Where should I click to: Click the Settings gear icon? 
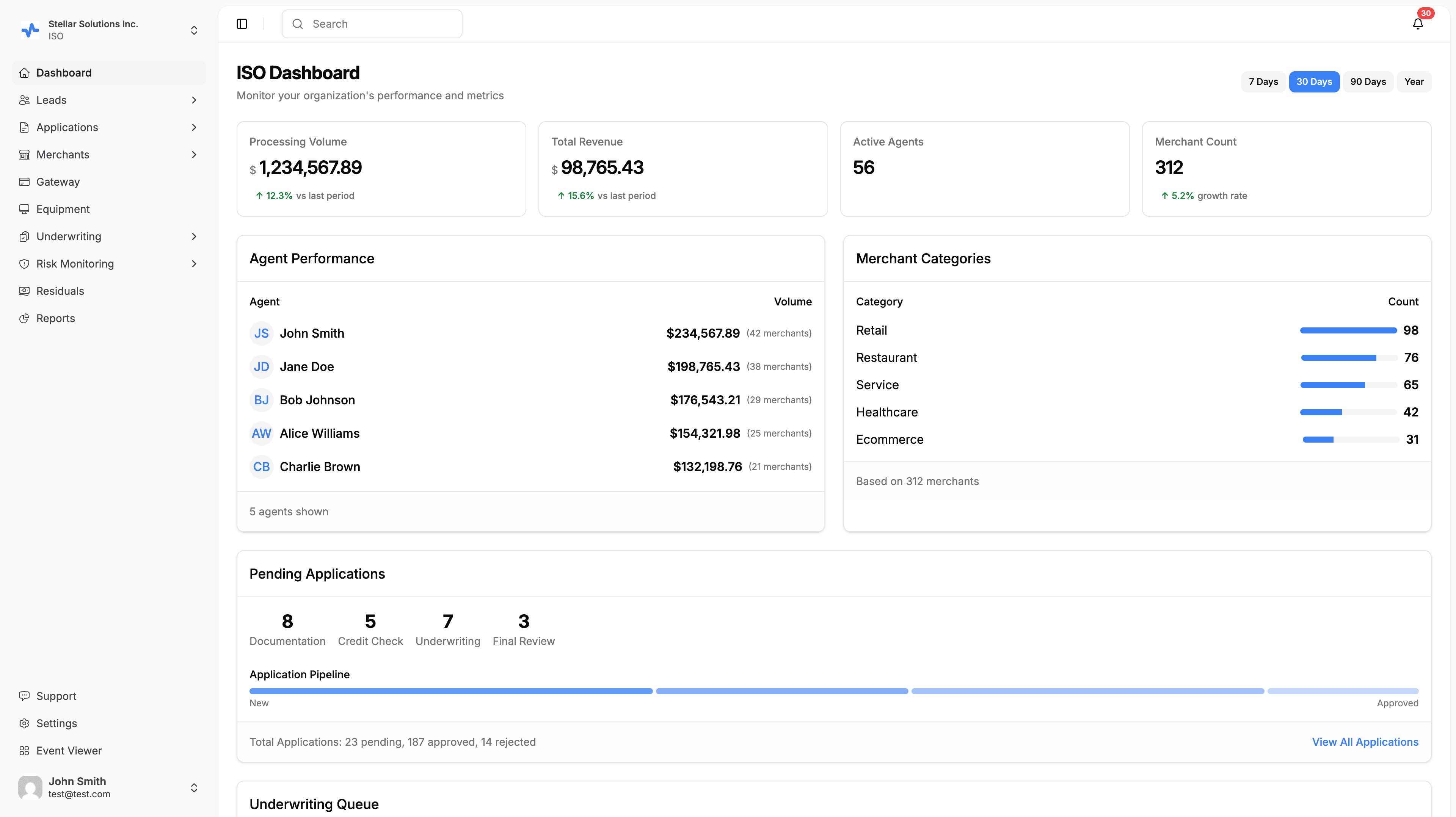click(24, 723)
